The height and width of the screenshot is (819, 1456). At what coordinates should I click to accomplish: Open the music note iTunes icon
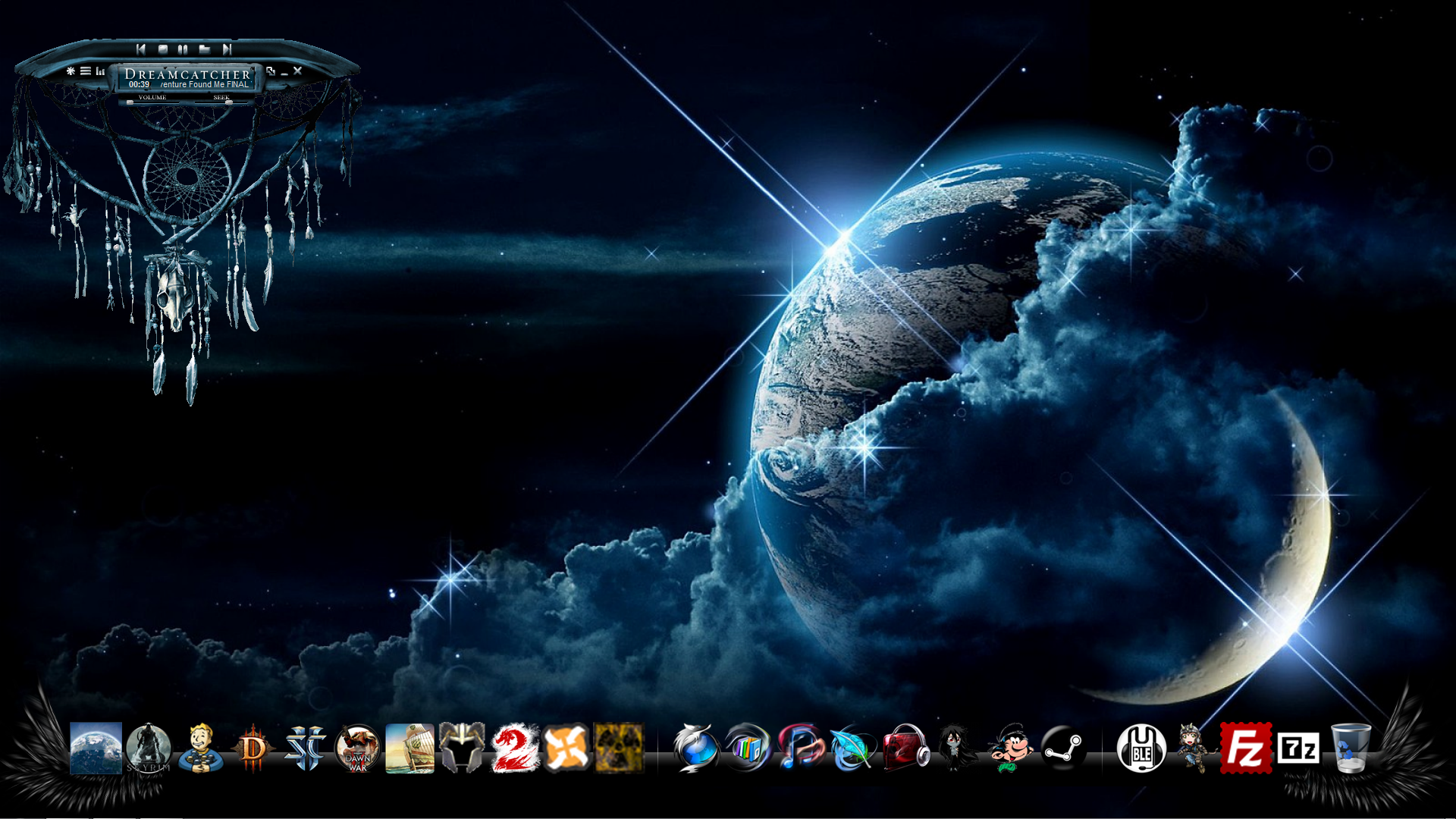(801, 748)
